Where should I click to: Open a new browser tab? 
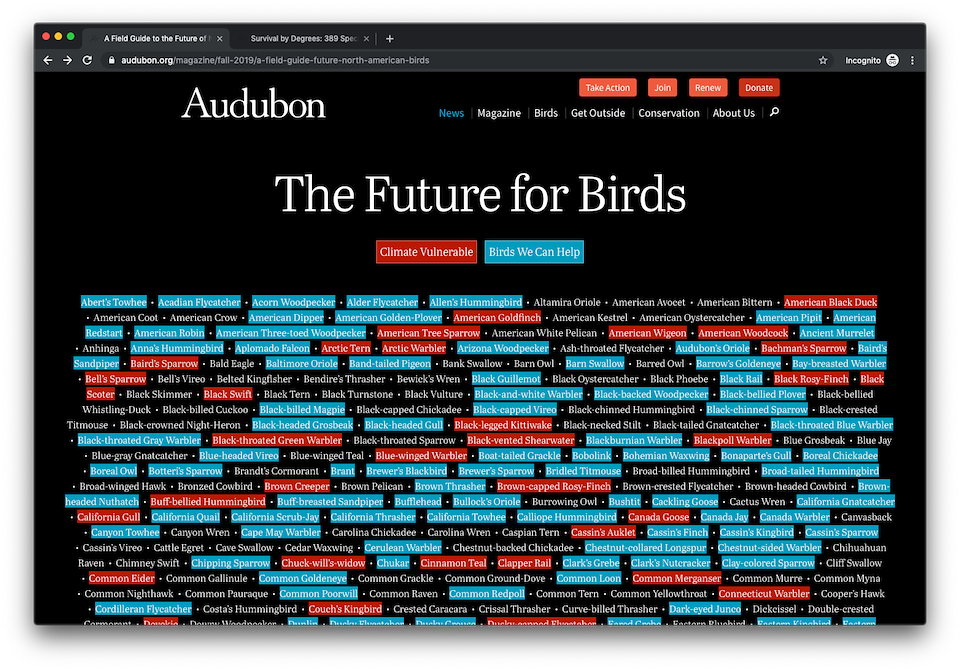(x=389, y=39)
